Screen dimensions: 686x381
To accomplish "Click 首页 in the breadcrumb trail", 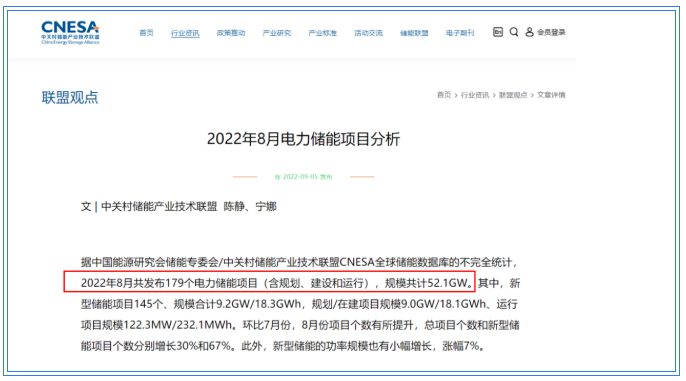I will click(x=444, y=95).
